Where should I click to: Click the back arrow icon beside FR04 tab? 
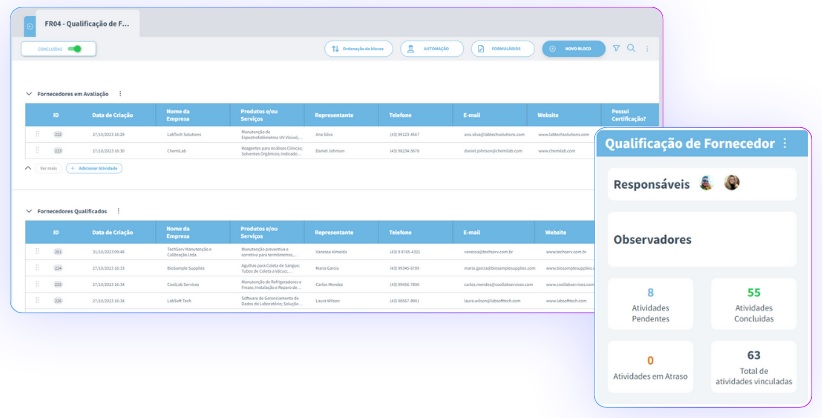coord(30,22)
